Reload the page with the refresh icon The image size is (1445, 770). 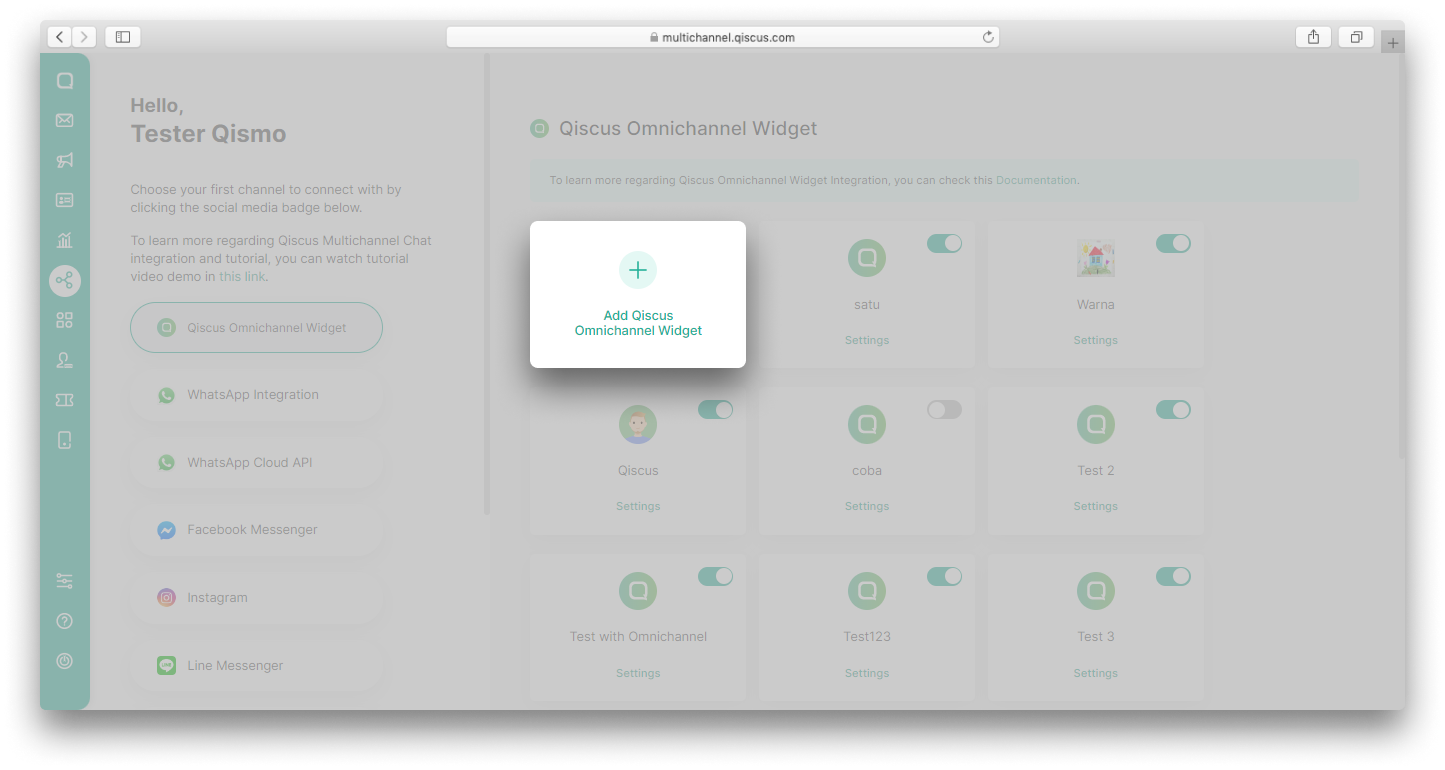tap(988, 37)
